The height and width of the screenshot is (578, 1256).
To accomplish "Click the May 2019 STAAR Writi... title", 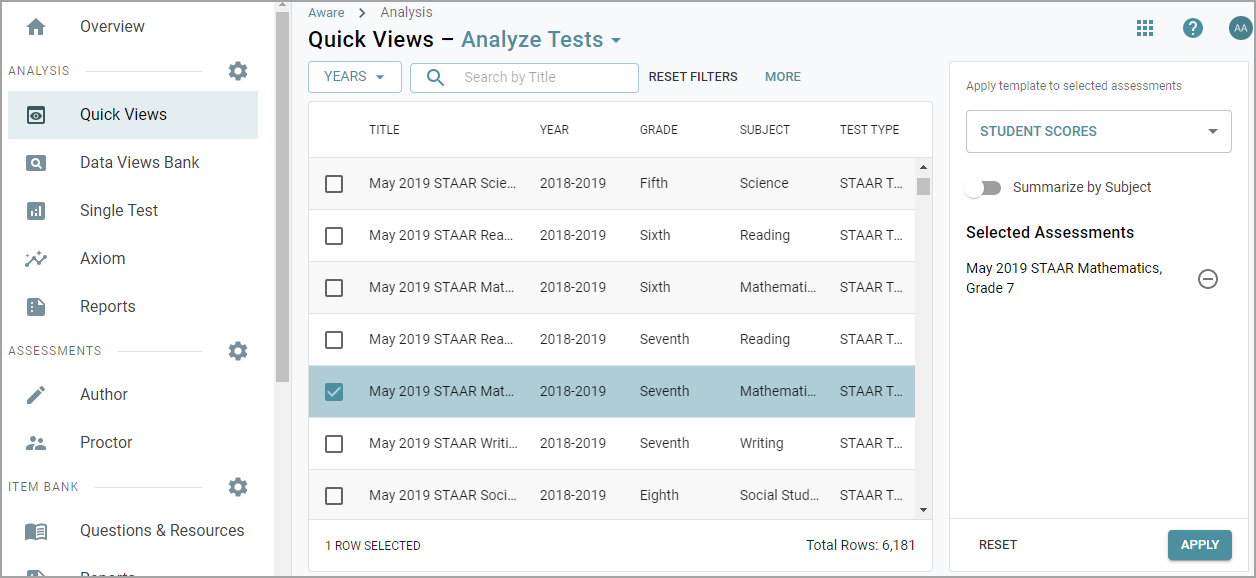I will pyautogui.click(x=443, y=444).
